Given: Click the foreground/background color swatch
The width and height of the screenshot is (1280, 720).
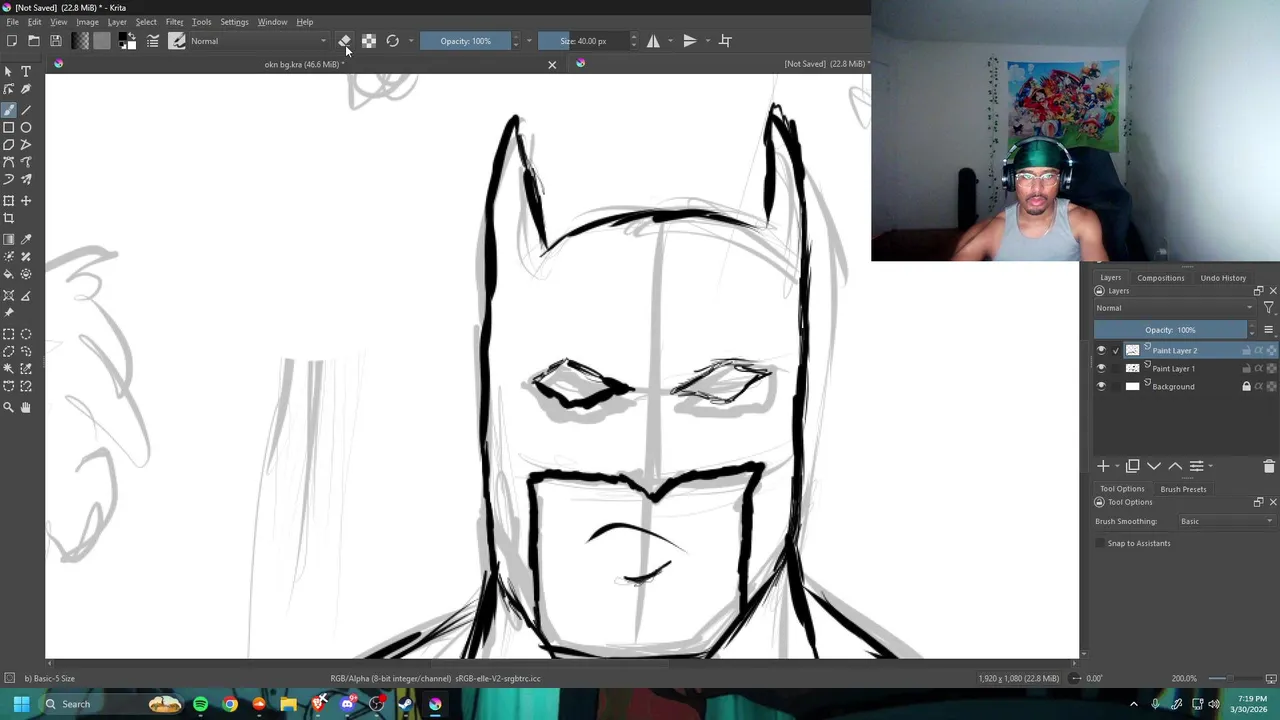Looking at the screenshot, I should pyautogui.click(x=127, y=41).
